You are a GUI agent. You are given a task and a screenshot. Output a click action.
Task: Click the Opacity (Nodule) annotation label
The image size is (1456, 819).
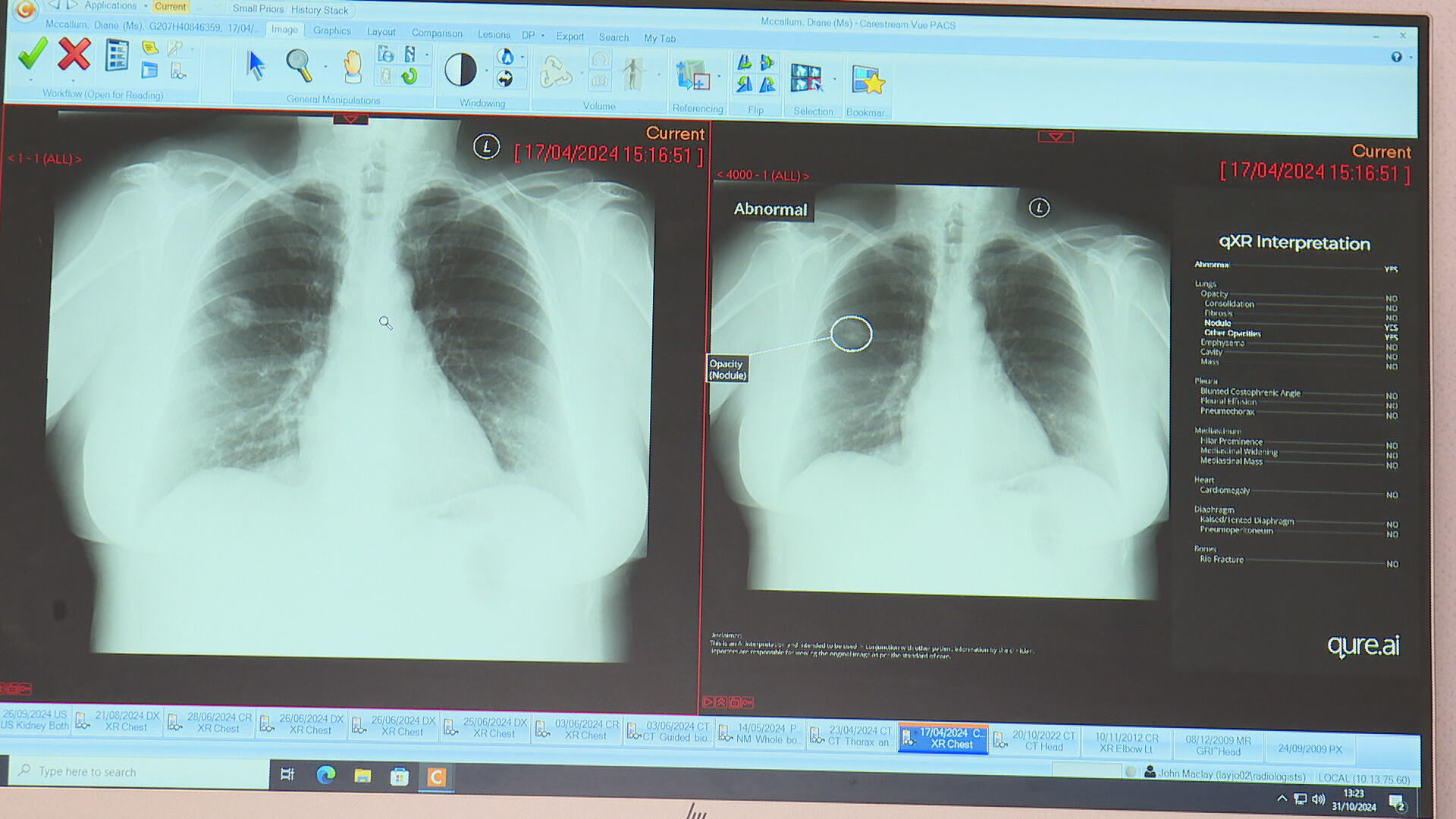(x=727, y=369)
